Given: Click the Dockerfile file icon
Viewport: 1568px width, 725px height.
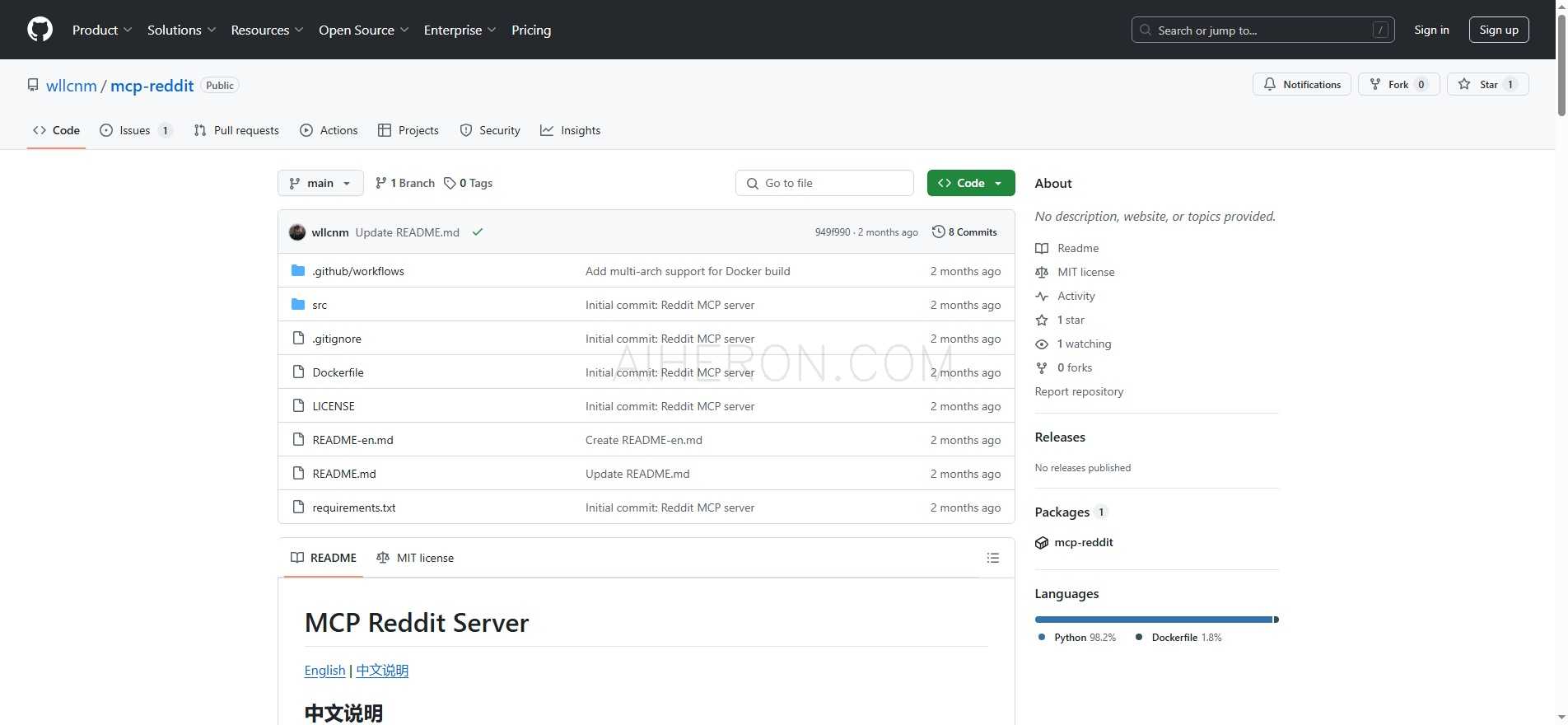Looking at the screenshot, I should pyautogui.click(x=298, y=372).
